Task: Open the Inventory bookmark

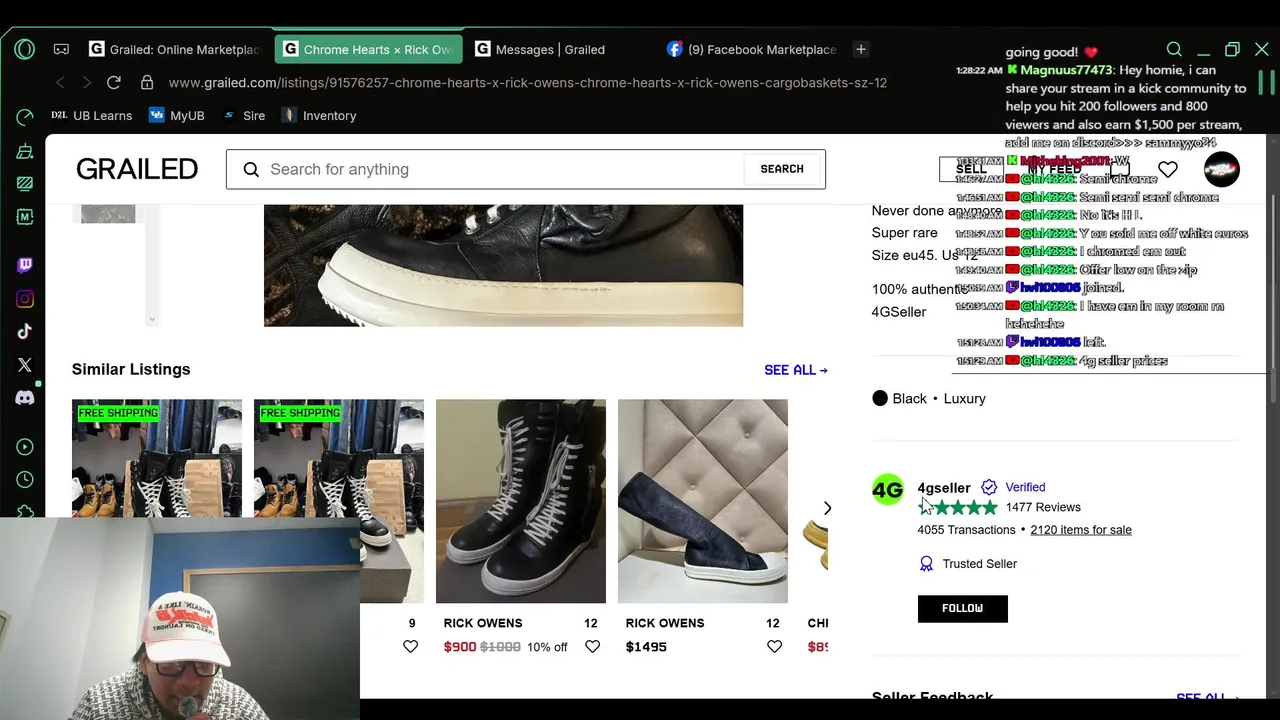Action: [318, 115]
